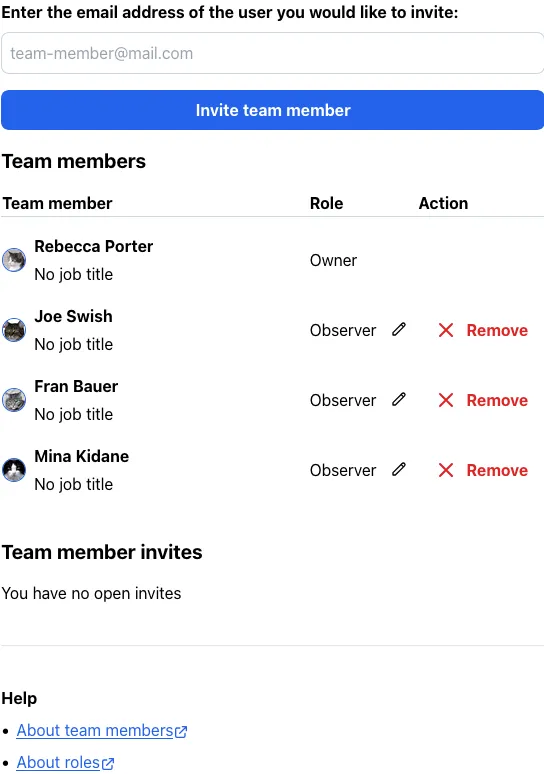Select the name Fran Bauer

(x=76, y=387)
